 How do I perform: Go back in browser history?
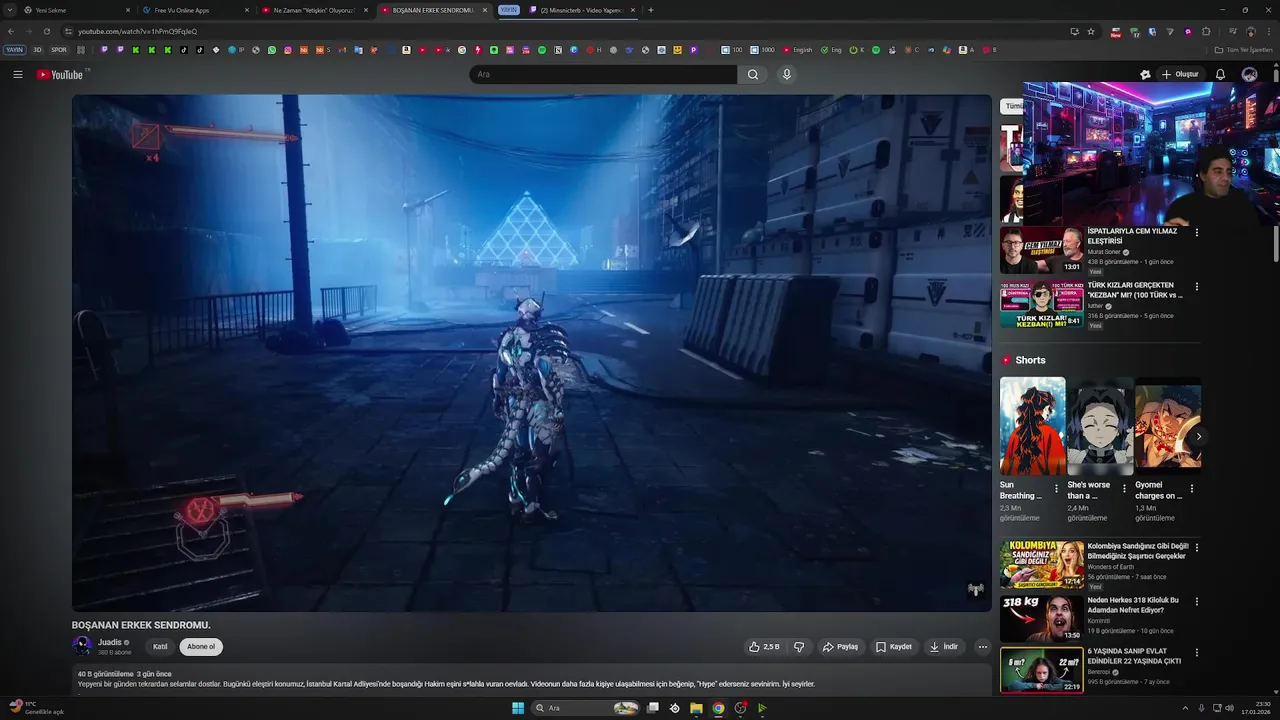[11, 31]
